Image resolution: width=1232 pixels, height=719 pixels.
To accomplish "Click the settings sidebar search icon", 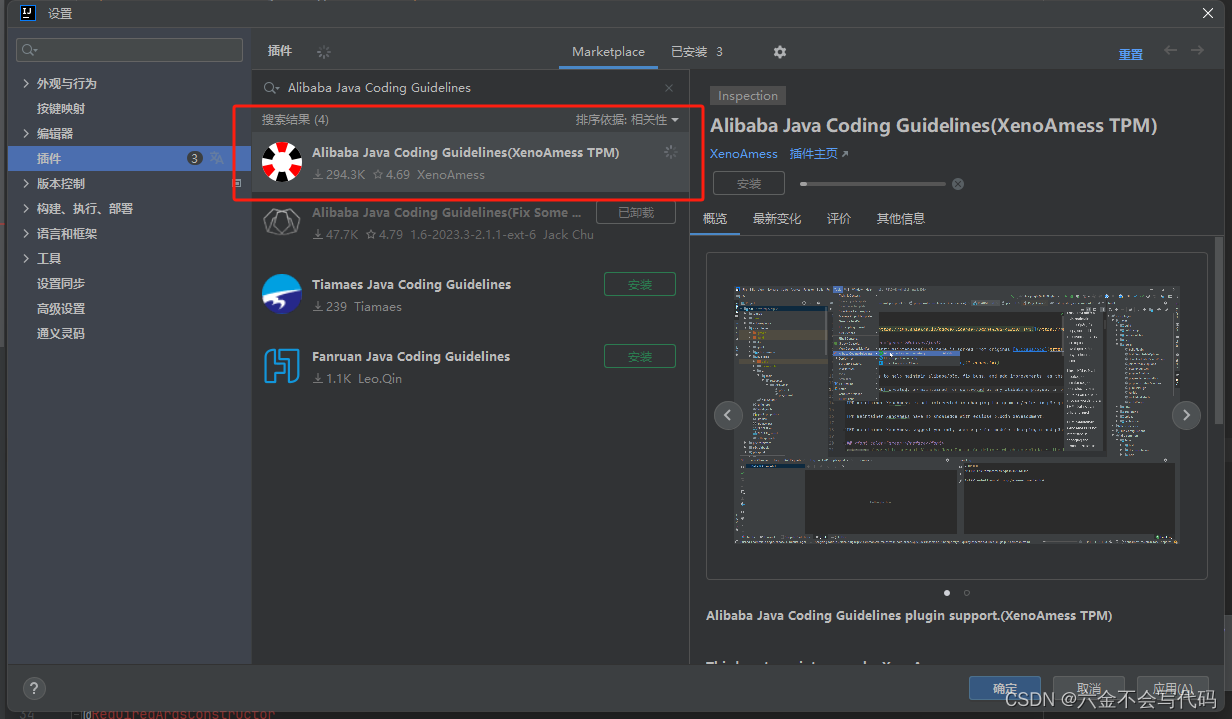I will tap(29, 50).
